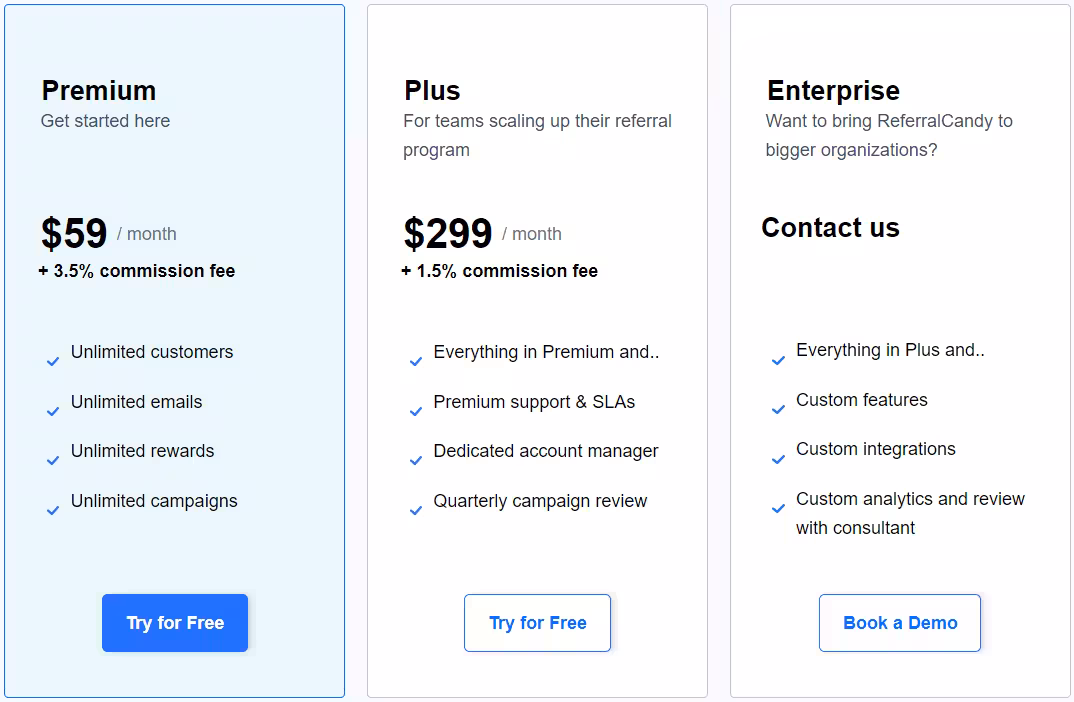Book a Demo for Enterprise plan
Screen dimensions: 1074x702
(x=900, y=623)
